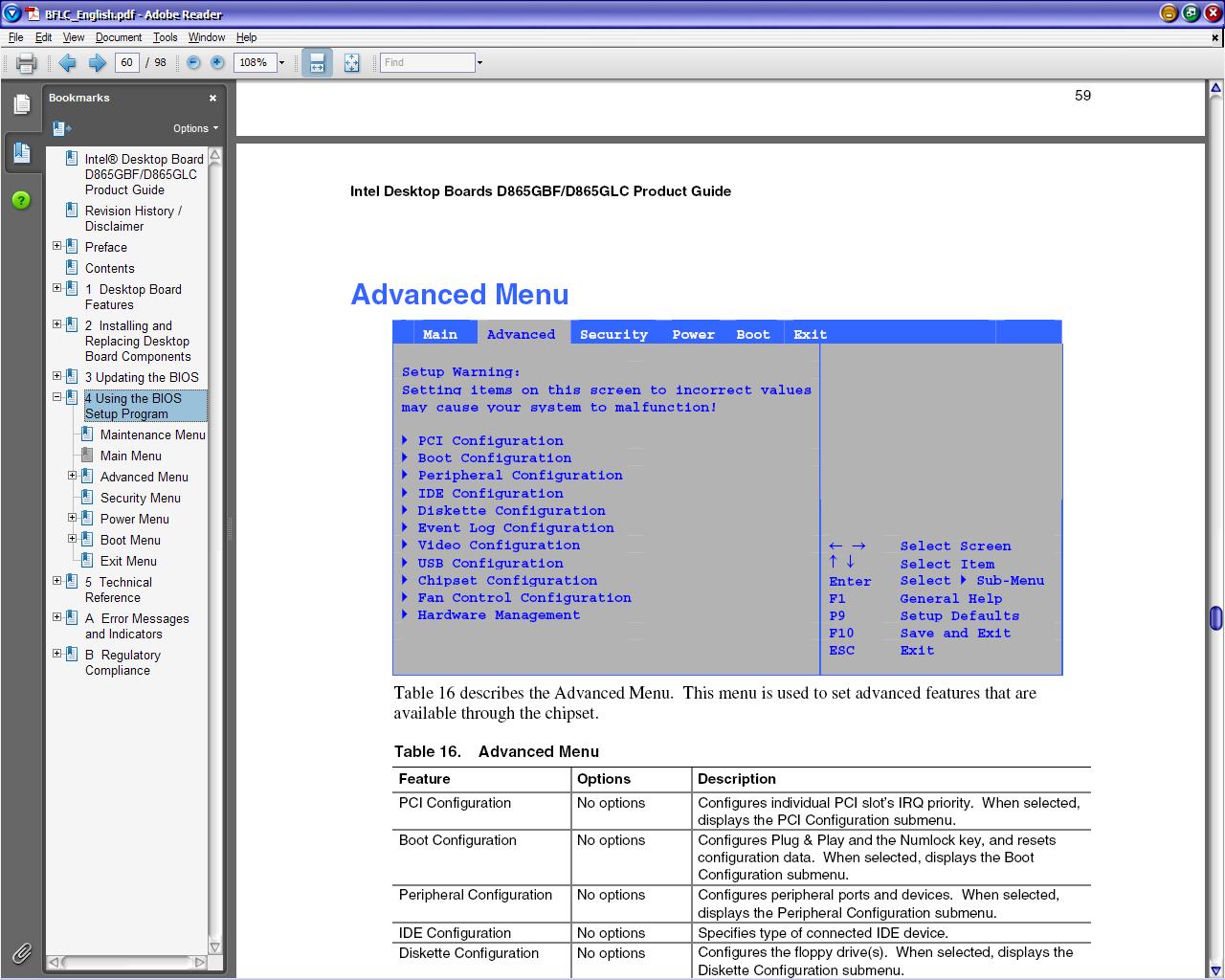Expand Advanced Menu bookmark
Screen dimensions: 1225x980
tap(72, 476)
